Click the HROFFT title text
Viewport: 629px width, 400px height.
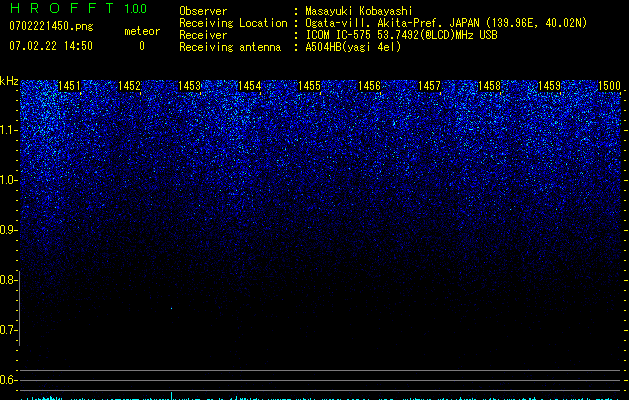pos(62,8)
